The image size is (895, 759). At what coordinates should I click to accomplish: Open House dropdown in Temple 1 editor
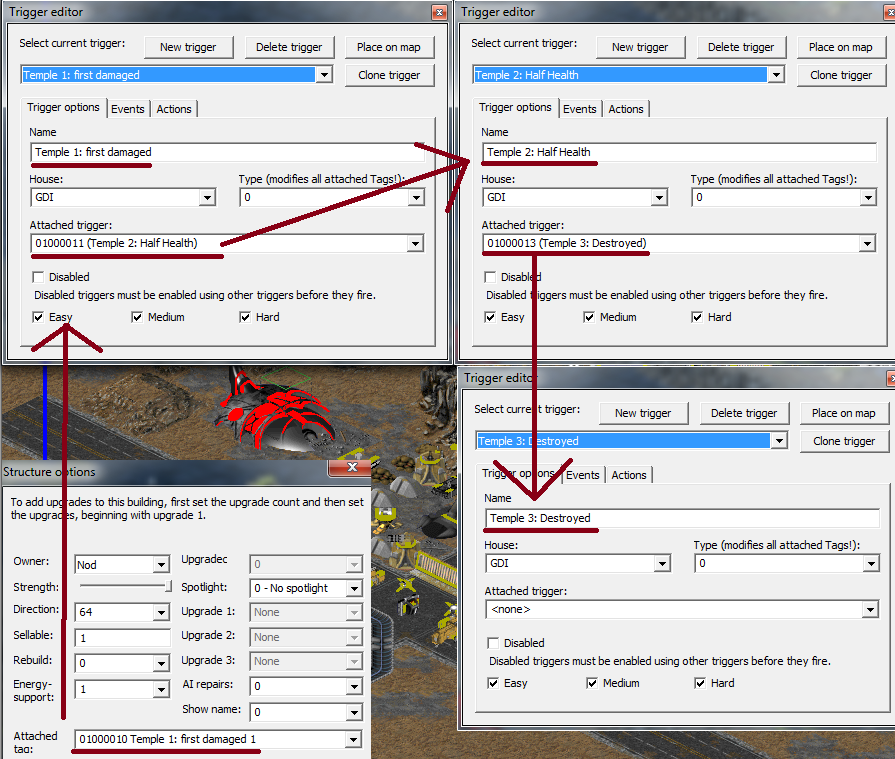[207, 197]
